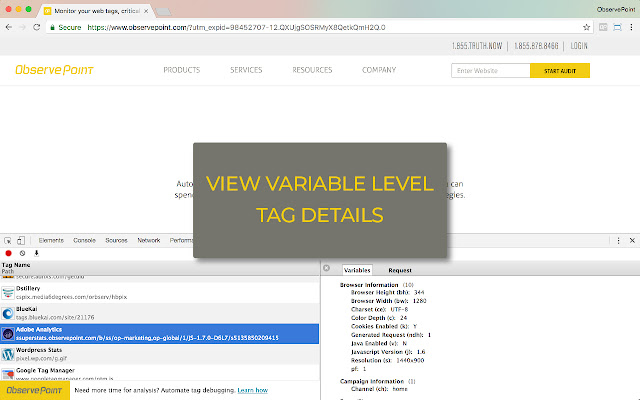This screenshot has width=640, height=400.
Task: Toggle the red record button
Action: click(x=8, y=253)
